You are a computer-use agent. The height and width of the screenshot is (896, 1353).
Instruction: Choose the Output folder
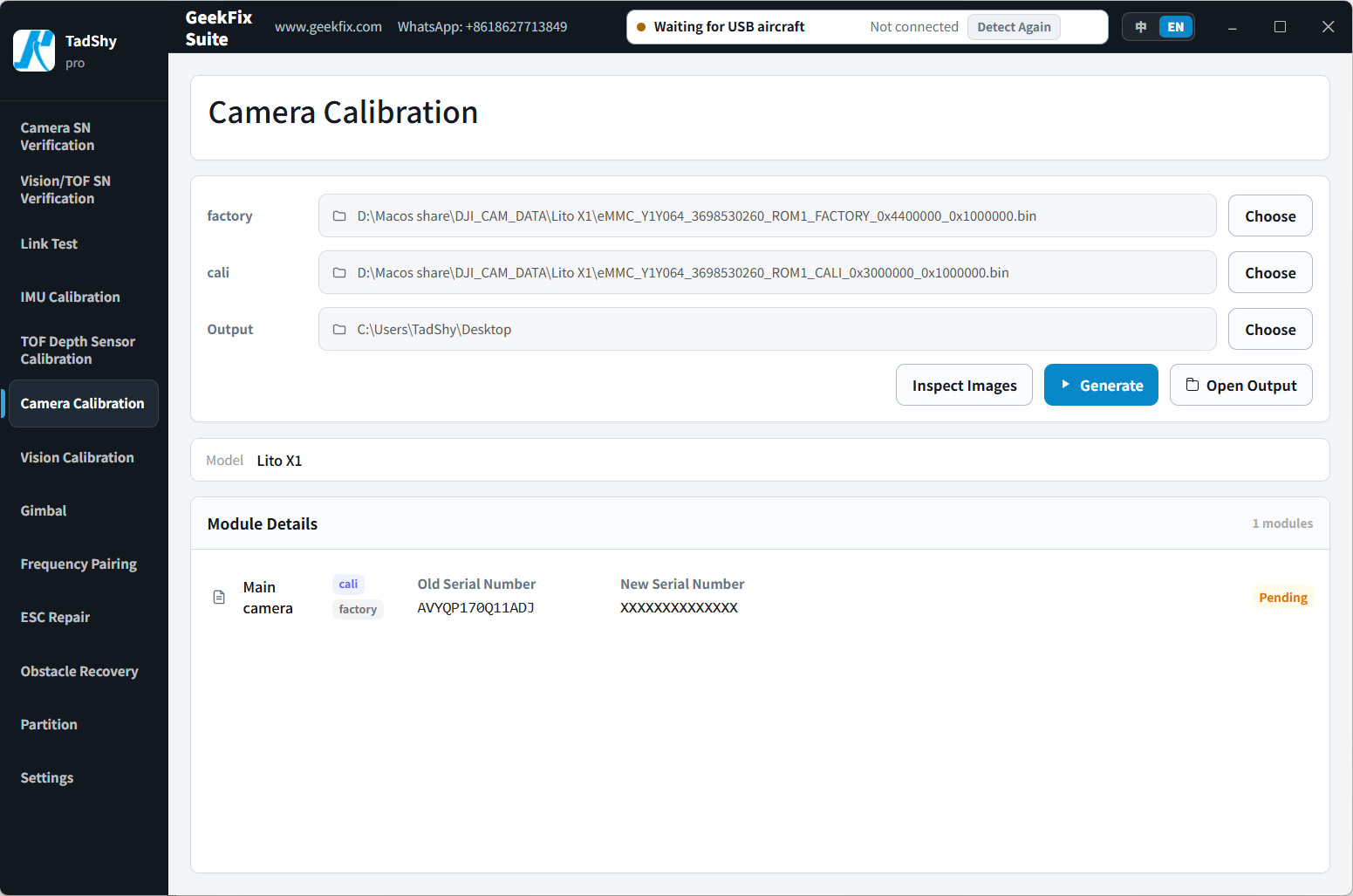pos(1270,330)
